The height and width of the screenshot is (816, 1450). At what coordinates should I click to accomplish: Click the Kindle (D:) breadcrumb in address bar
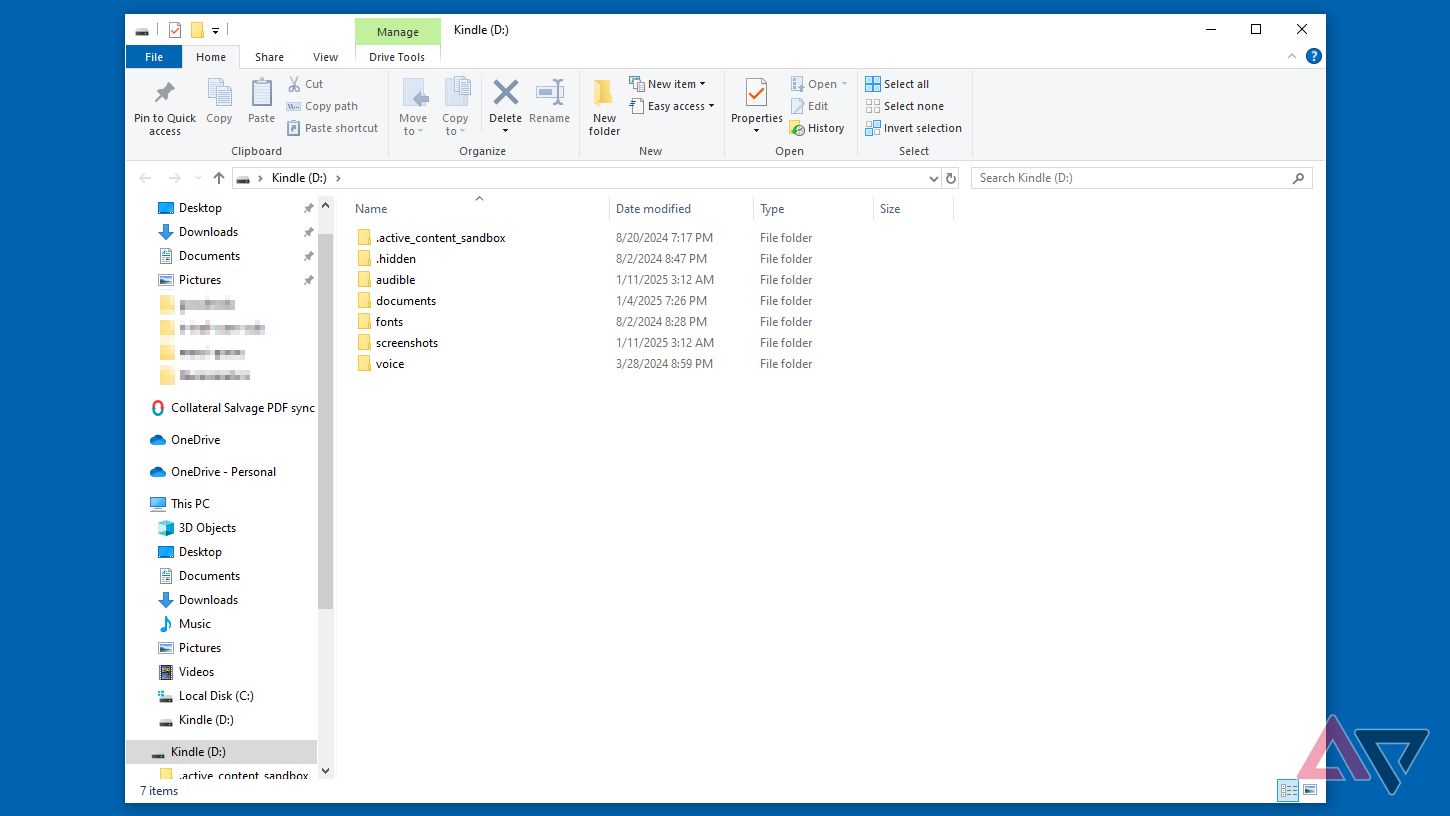pos(299,178)
